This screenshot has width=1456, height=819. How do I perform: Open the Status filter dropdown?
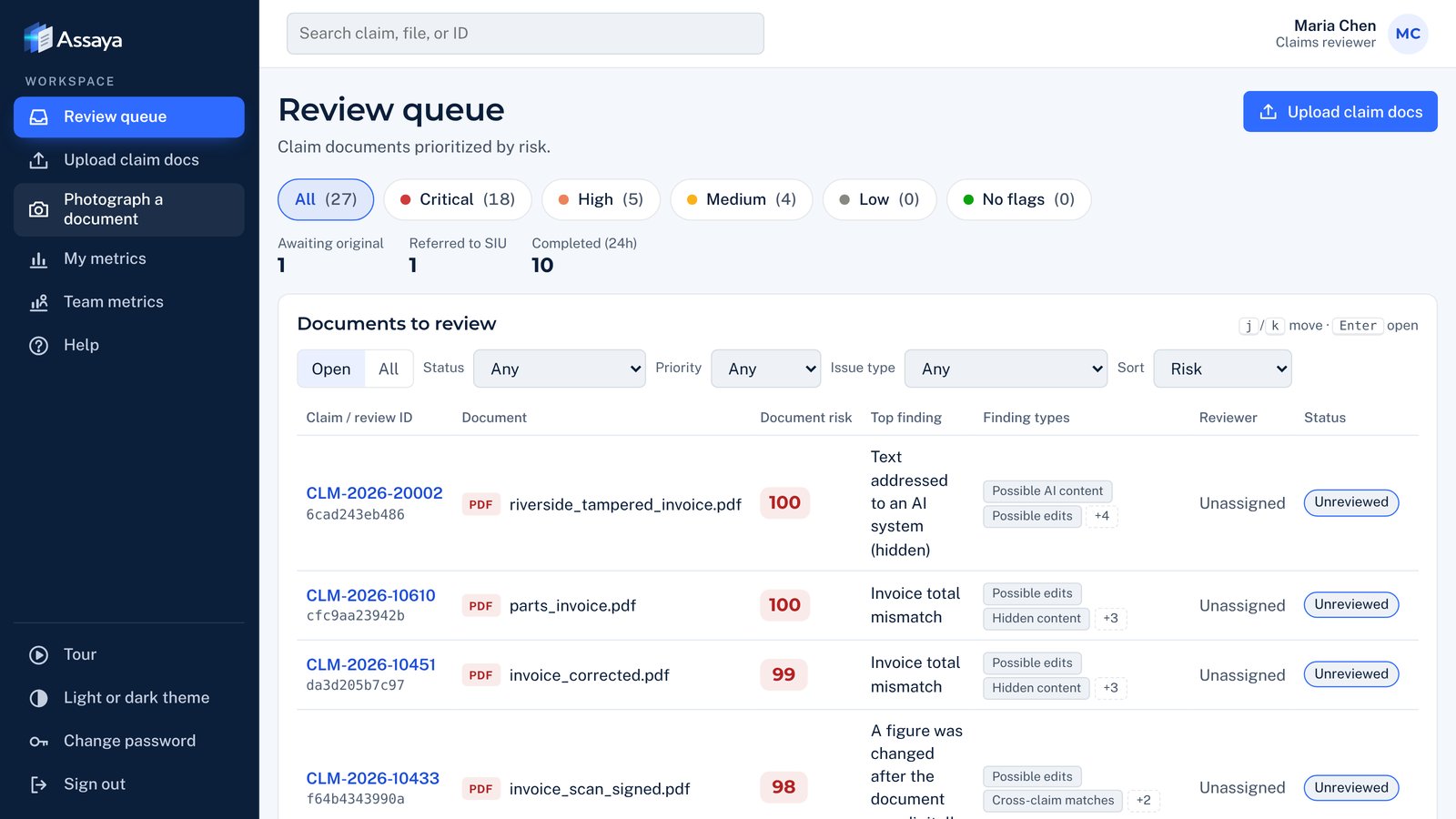(x=560, y=369)
